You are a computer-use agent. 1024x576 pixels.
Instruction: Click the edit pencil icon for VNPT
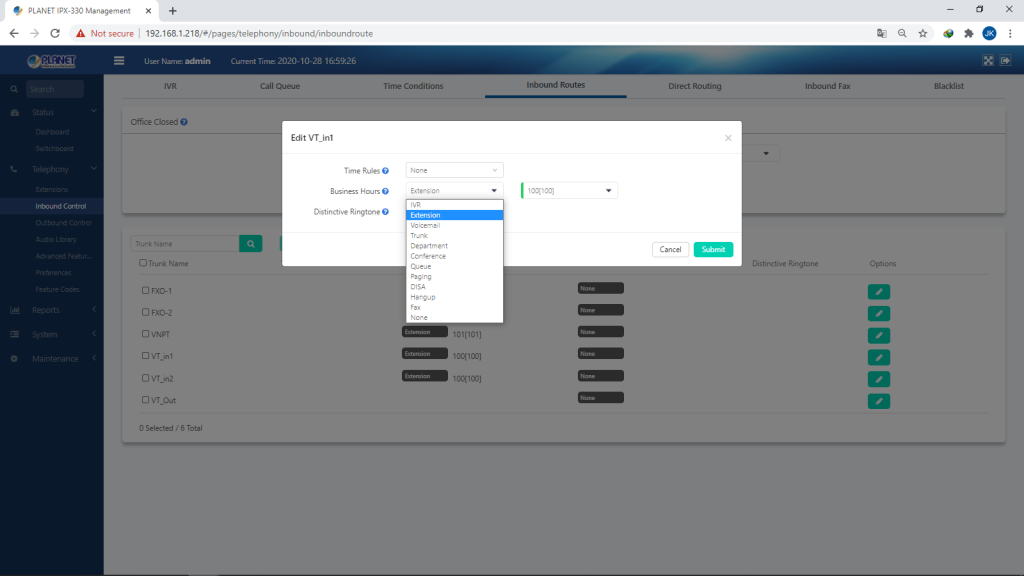[x=878, y=336]
